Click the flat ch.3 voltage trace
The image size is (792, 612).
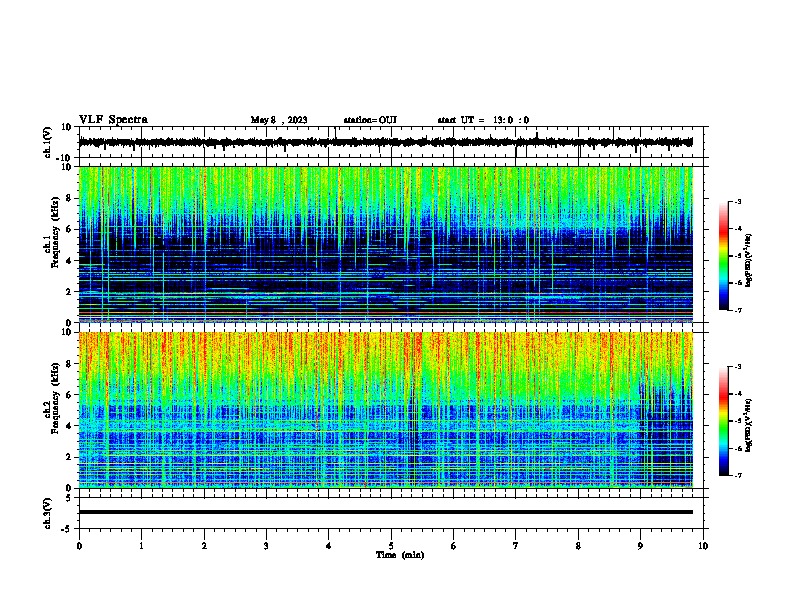pyautogui.click(x=386, y=512)
